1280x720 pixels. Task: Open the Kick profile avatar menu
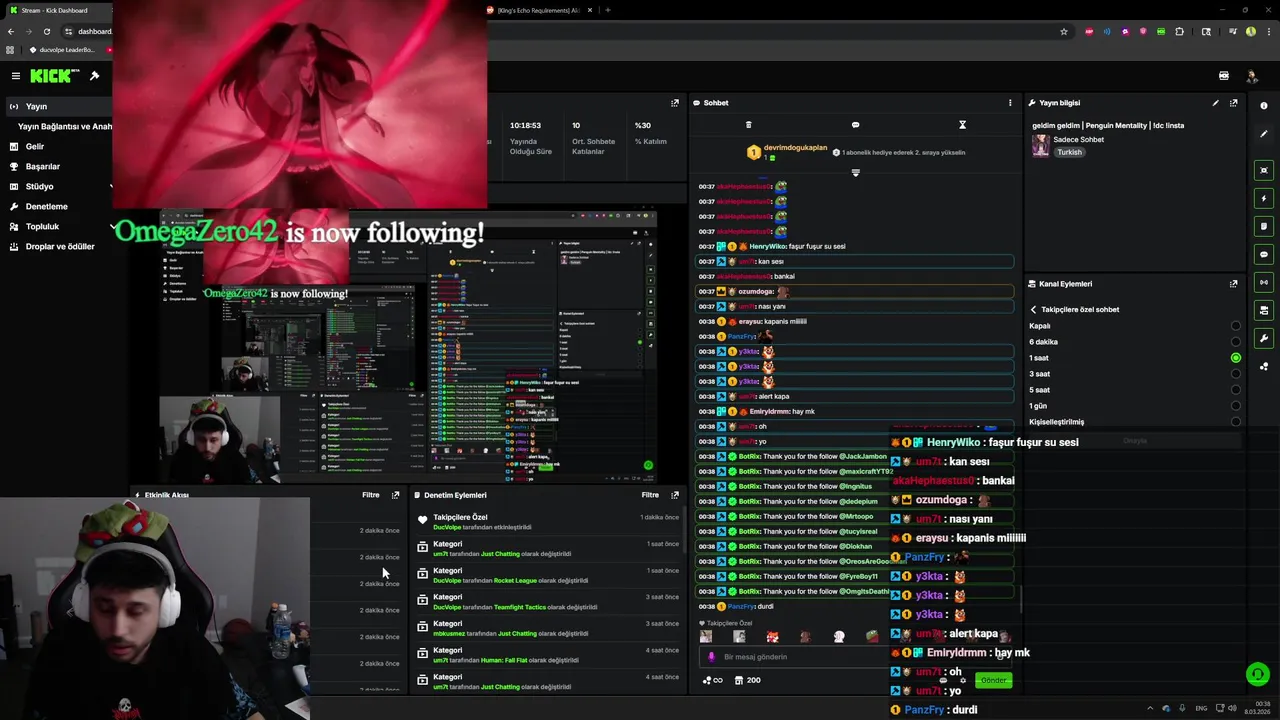(1251, 76)
